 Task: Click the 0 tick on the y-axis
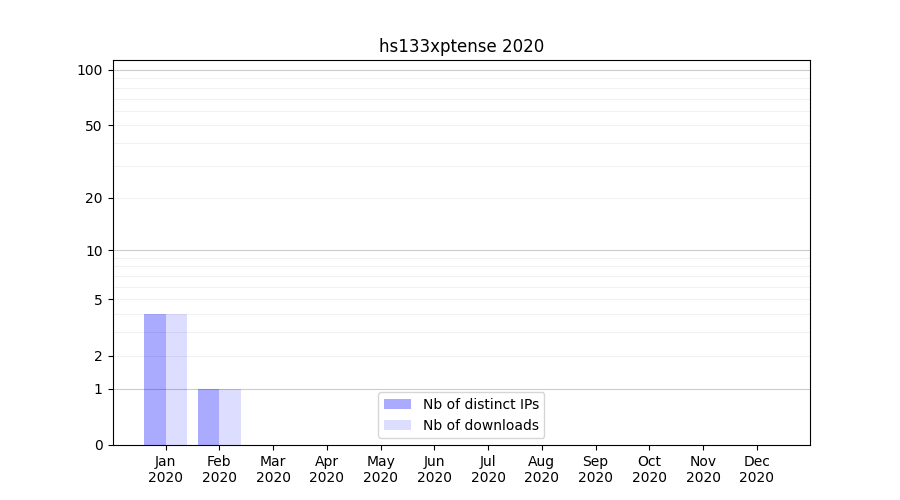(x=98, y=445)
